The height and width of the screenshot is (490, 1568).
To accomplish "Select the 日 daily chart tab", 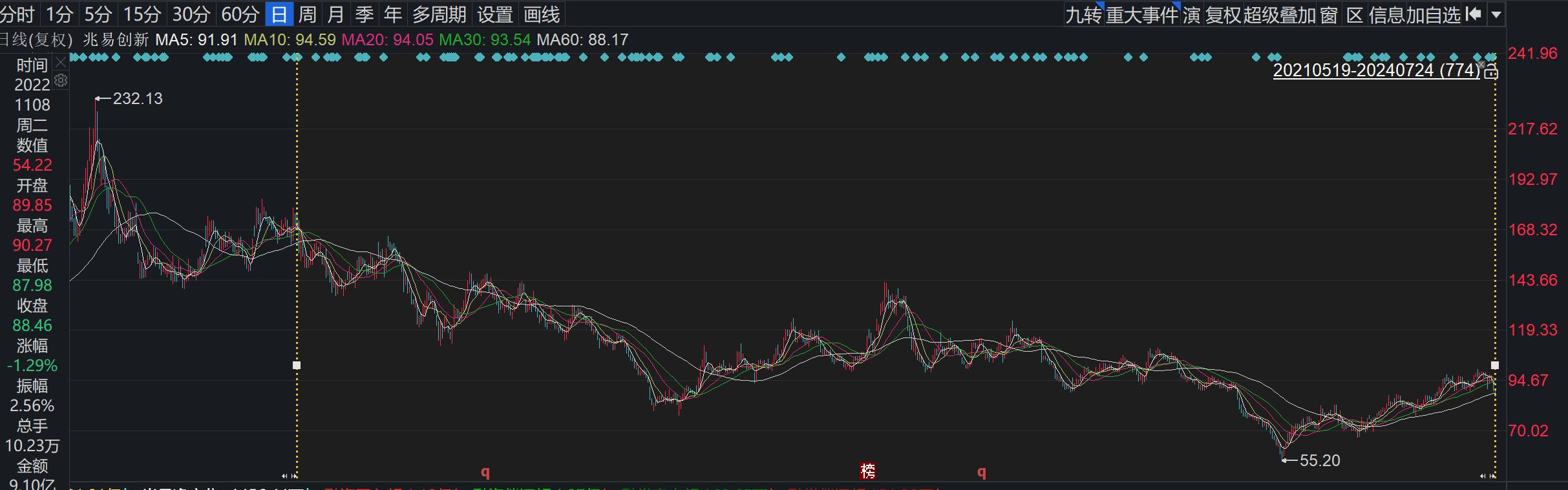I will point(279,14).
